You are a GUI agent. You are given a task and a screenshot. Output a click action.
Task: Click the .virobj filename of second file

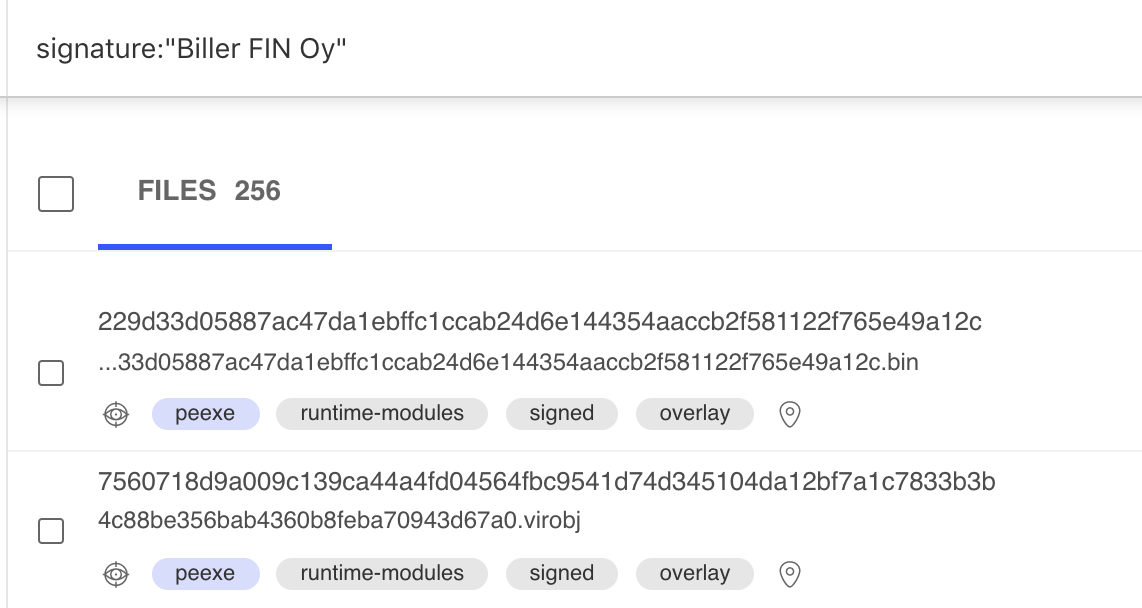tap(339, 521)
